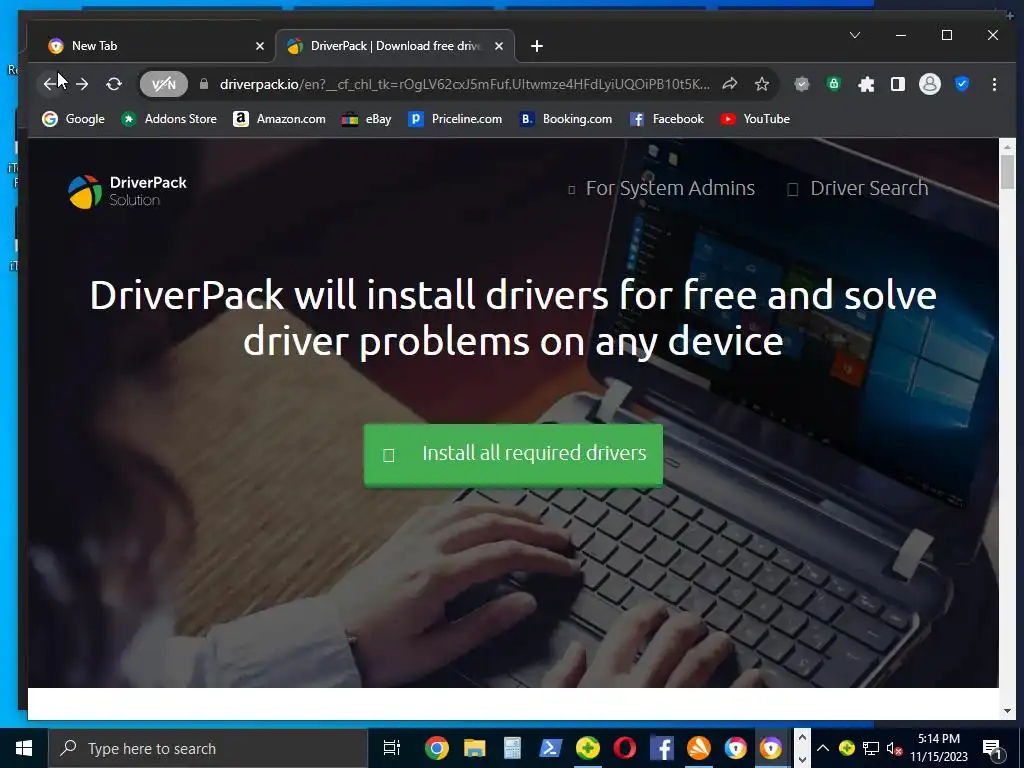Open a new tab with plus button
Viewport: 1024px width, 768px height.
pyautogui.click(x=537, y=46)
